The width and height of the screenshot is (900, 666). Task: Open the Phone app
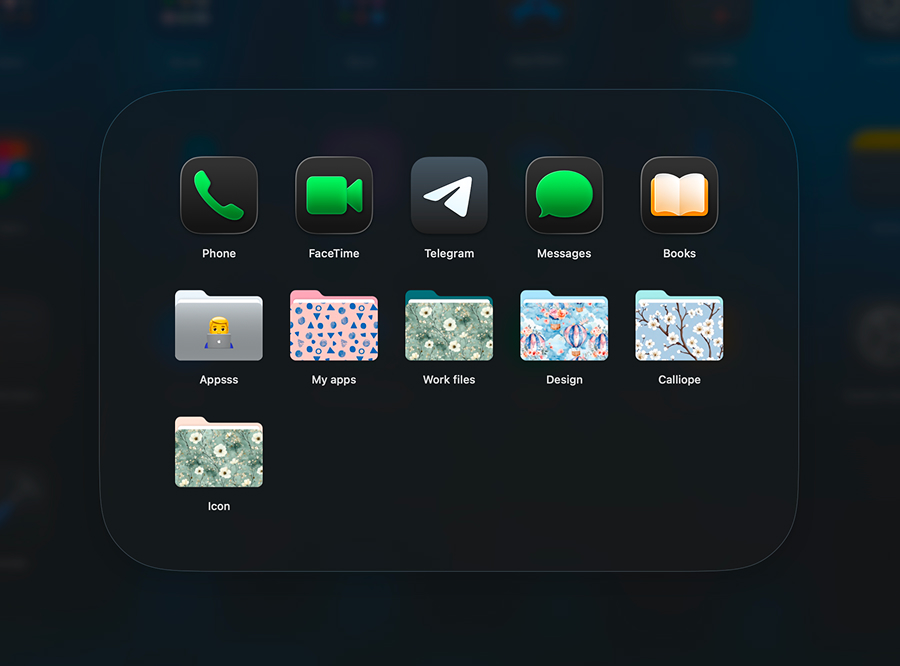(218, 194)
